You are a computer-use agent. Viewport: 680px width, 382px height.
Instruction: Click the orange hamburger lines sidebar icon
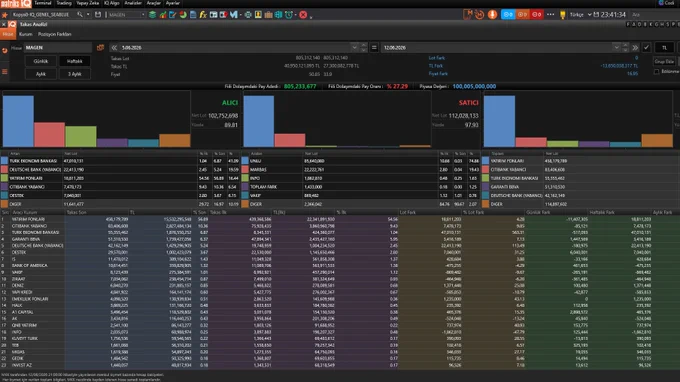click(x=5, y=72)
